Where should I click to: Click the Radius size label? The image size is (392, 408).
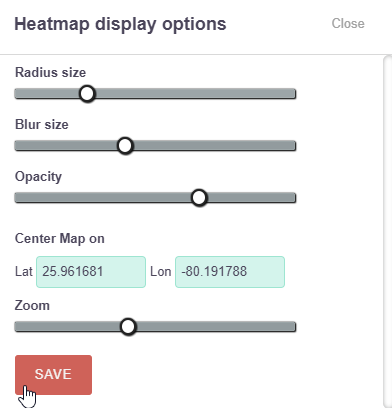click(x=50, y=72)
